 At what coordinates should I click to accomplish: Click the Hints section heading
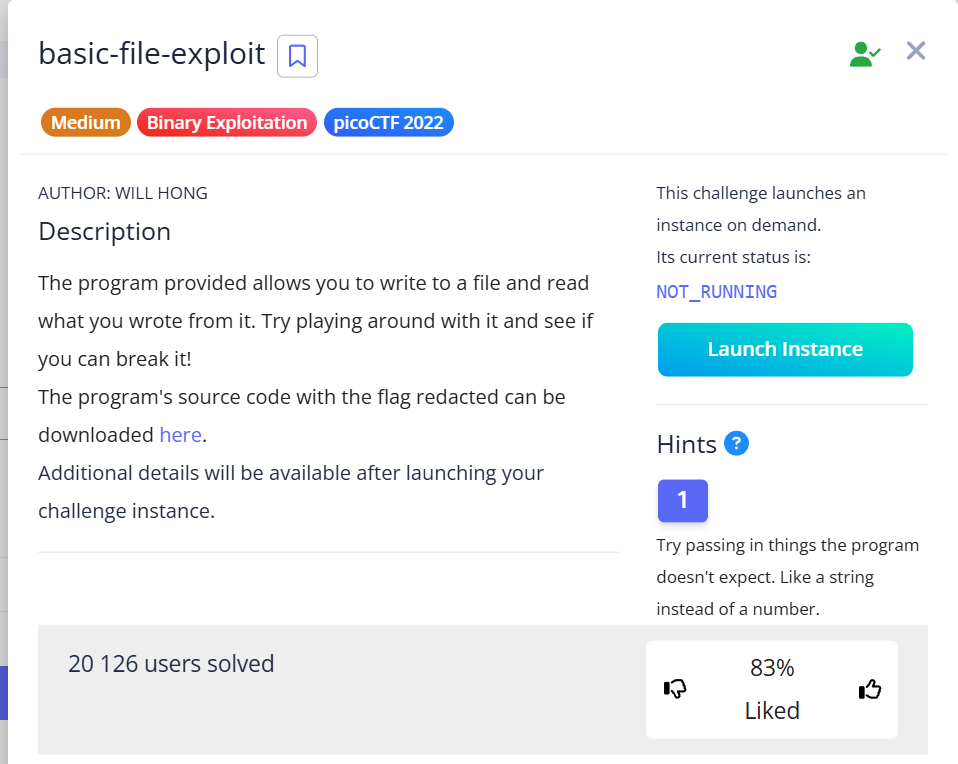(x=686, y=444)
